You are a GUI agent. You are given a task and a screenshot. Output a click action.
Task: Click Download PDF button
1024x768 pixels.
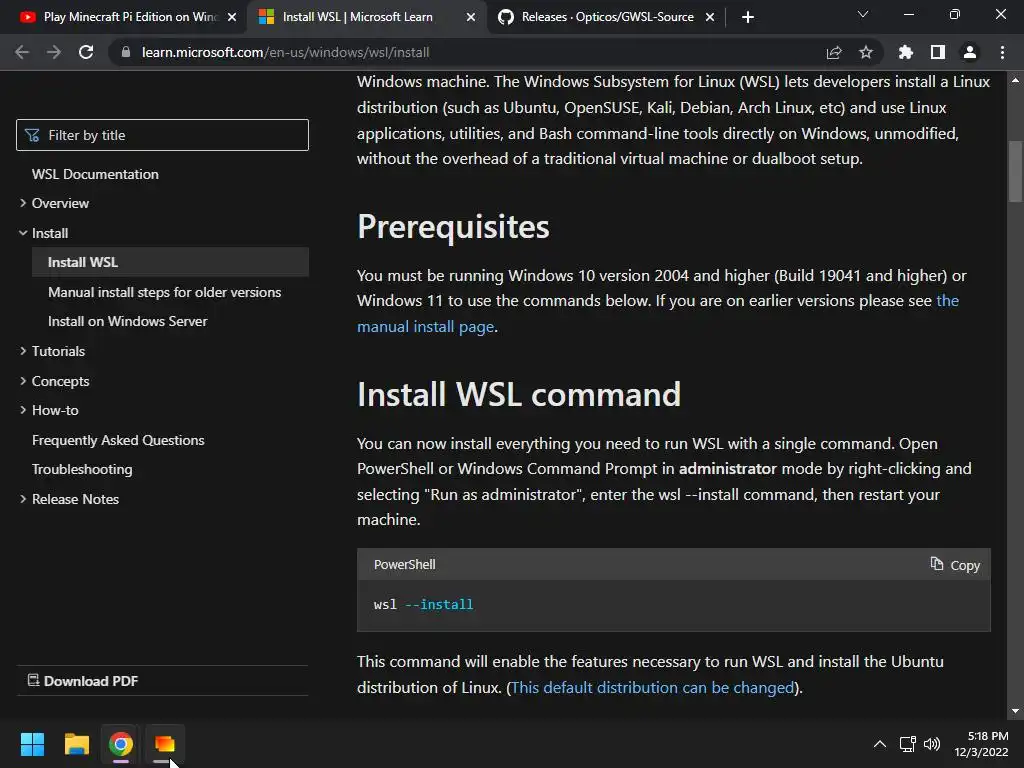(83, 681)
